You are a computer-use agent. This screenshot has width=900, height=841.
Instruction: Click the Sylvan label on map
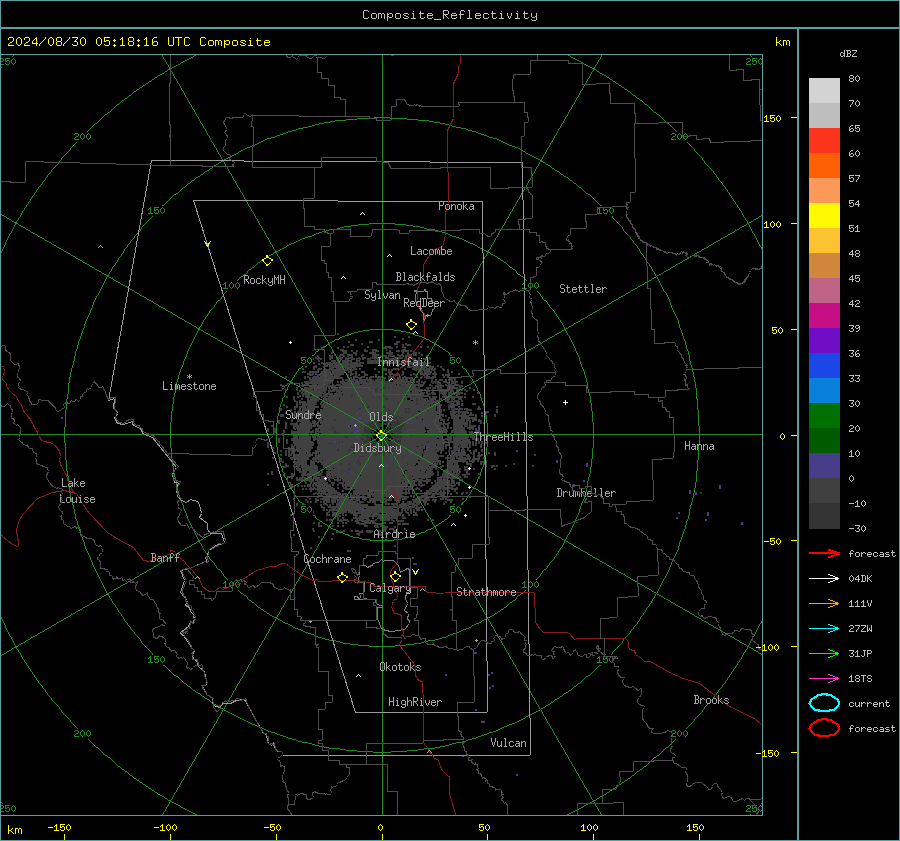click(382, 295)
